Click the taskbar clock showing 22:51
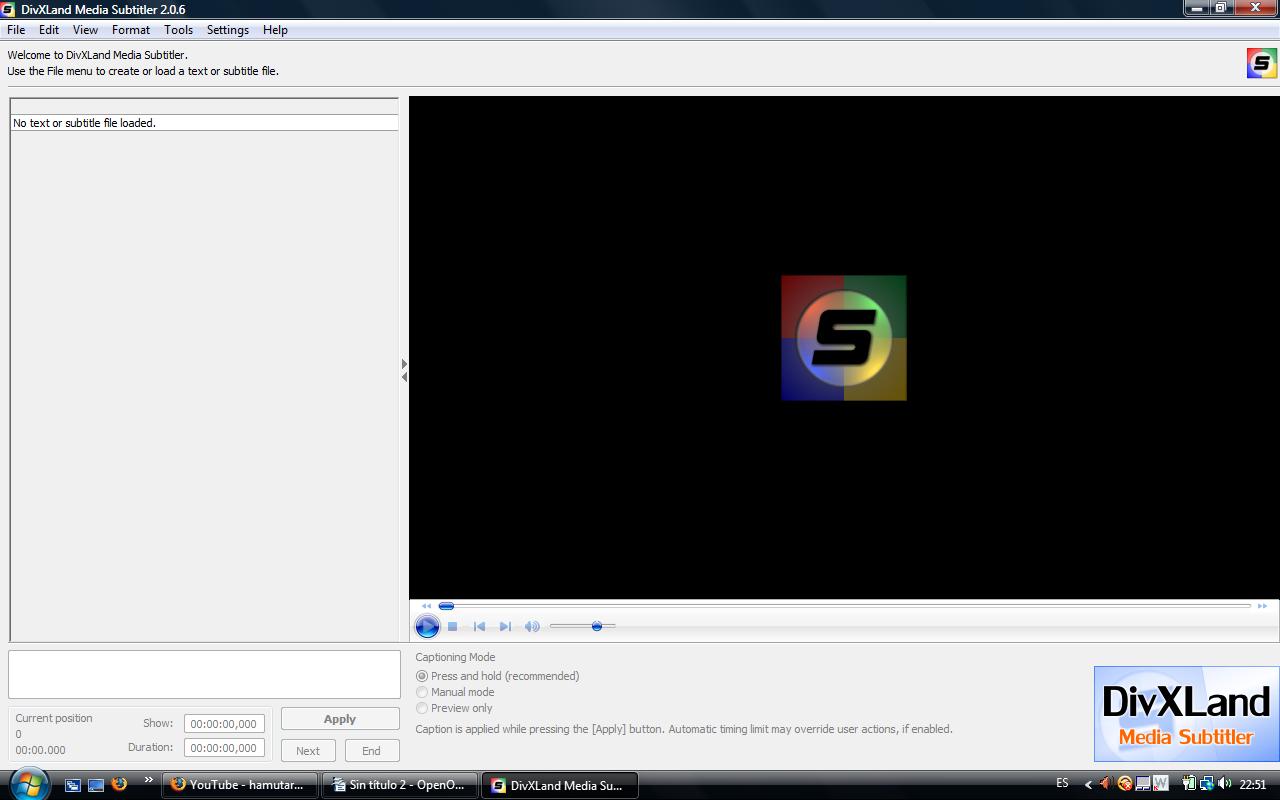This screenshot has width=1280, height=800. [1253, 785]
